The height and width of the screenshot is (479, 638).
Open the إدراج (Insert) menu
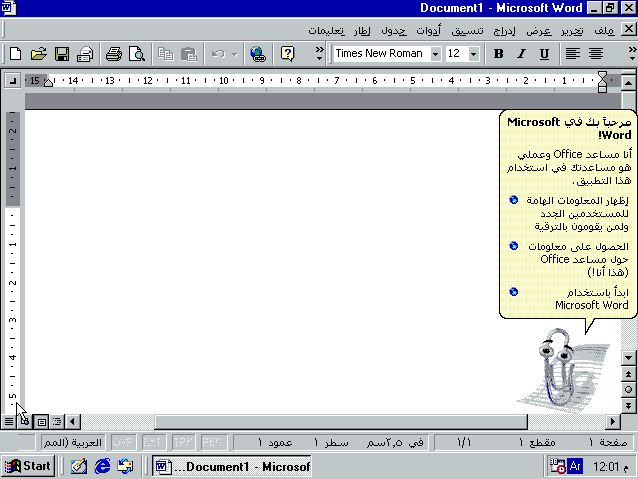tap(505, 30)
